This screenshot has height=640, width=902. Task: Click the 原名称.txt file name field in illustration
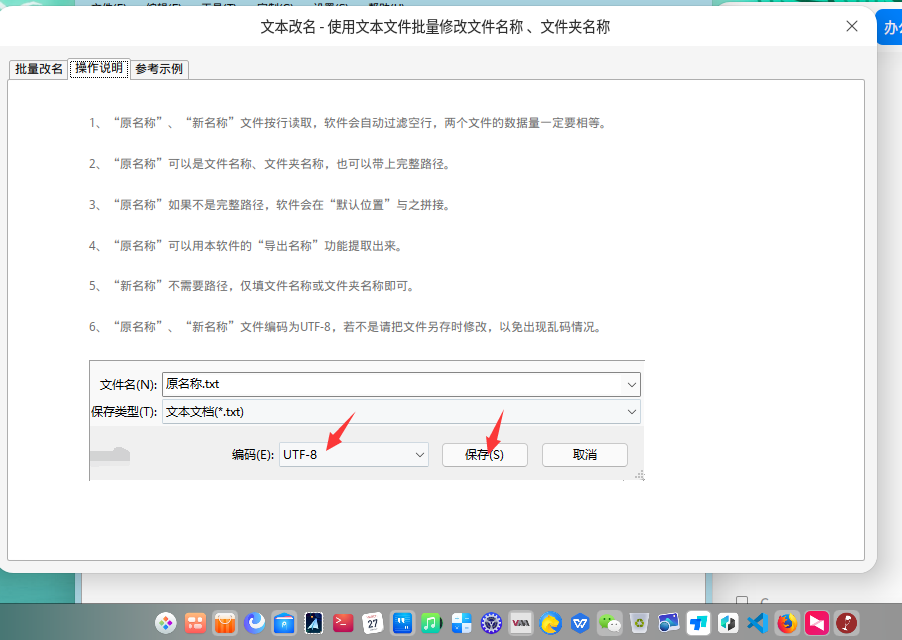tap(401, 384)
